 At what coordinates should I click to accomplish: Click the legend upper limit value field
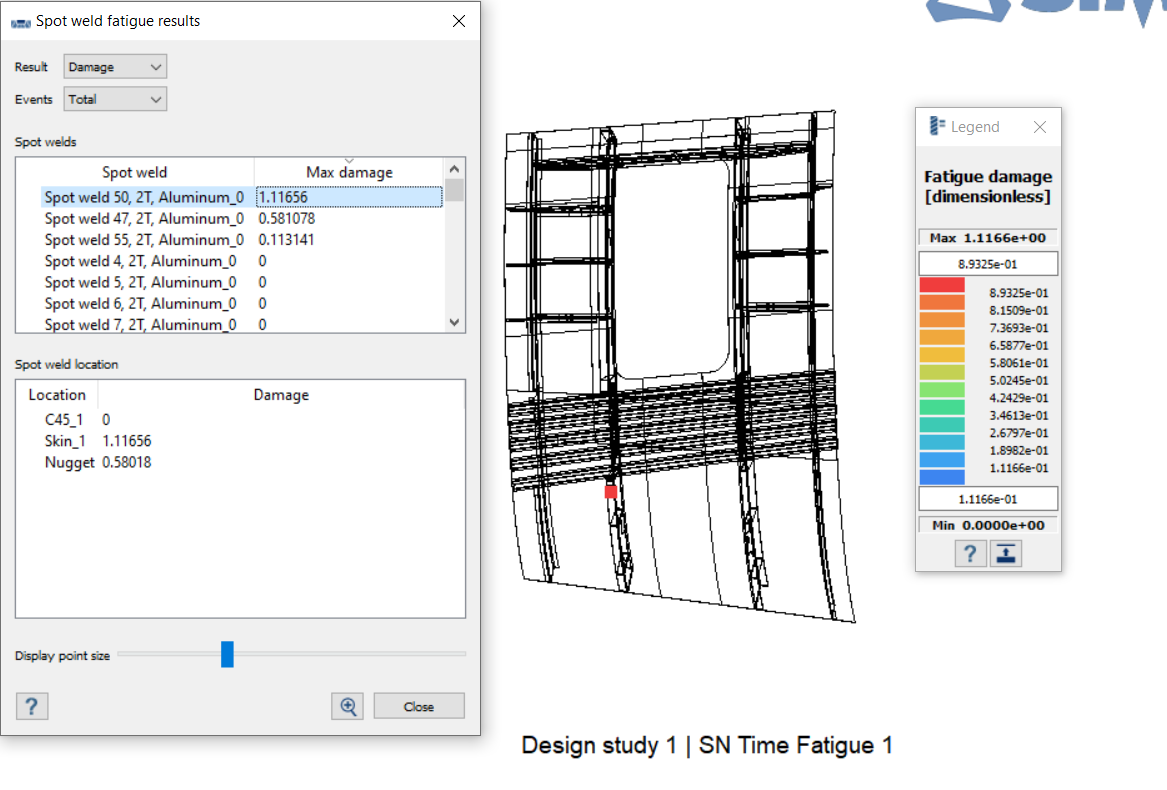point(987,264)
